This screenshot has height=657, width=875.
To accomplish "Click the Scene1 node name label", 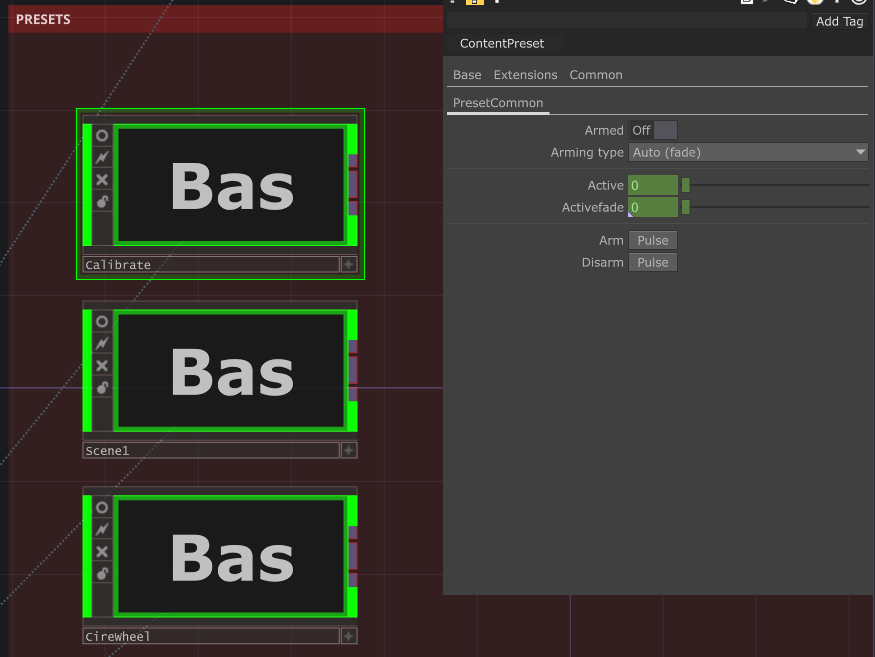I will click(x=211, y=450).
